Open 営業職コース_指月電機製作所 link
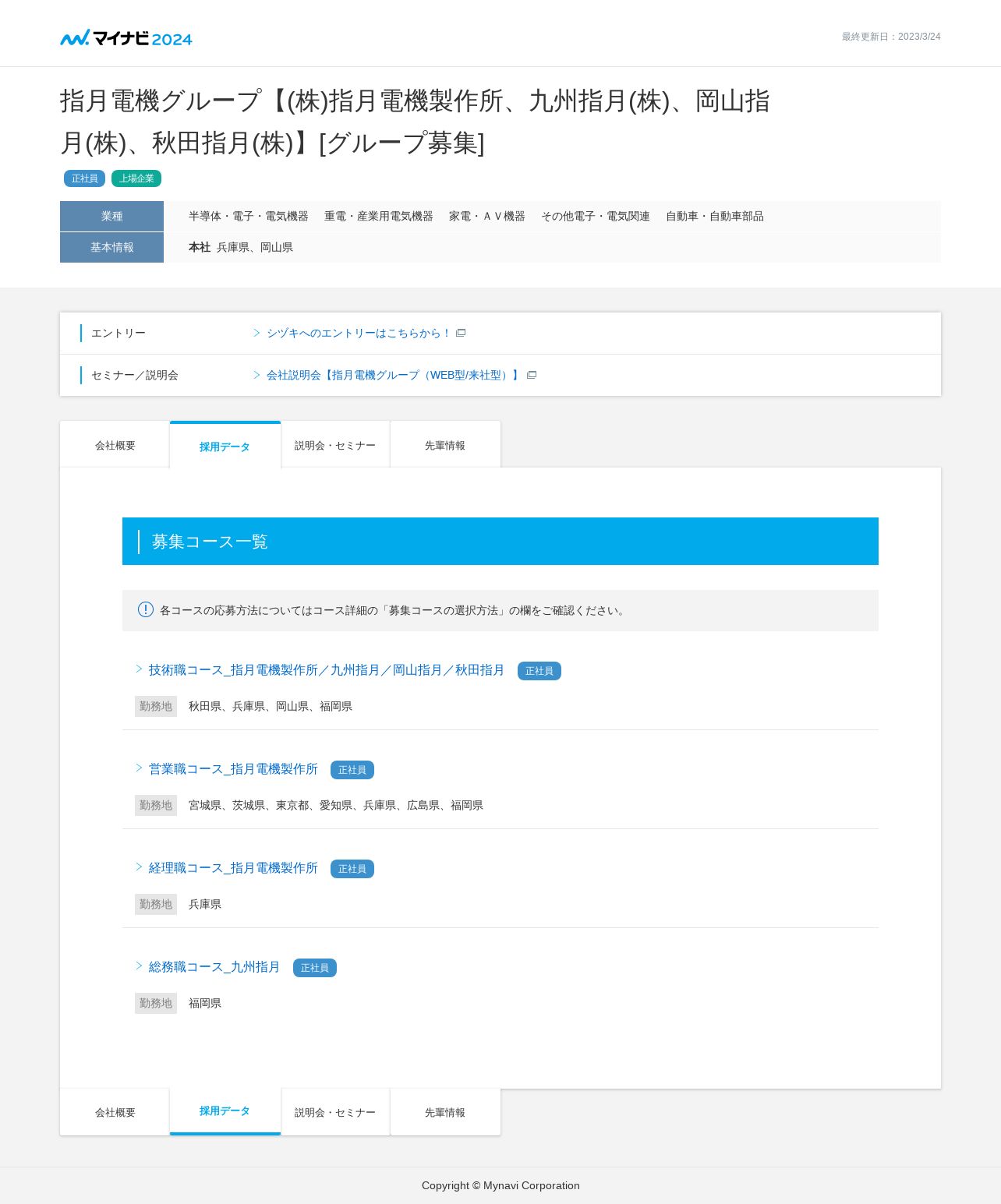The height and width of the screenshot is (1204, 1001). tap(233, 769)
